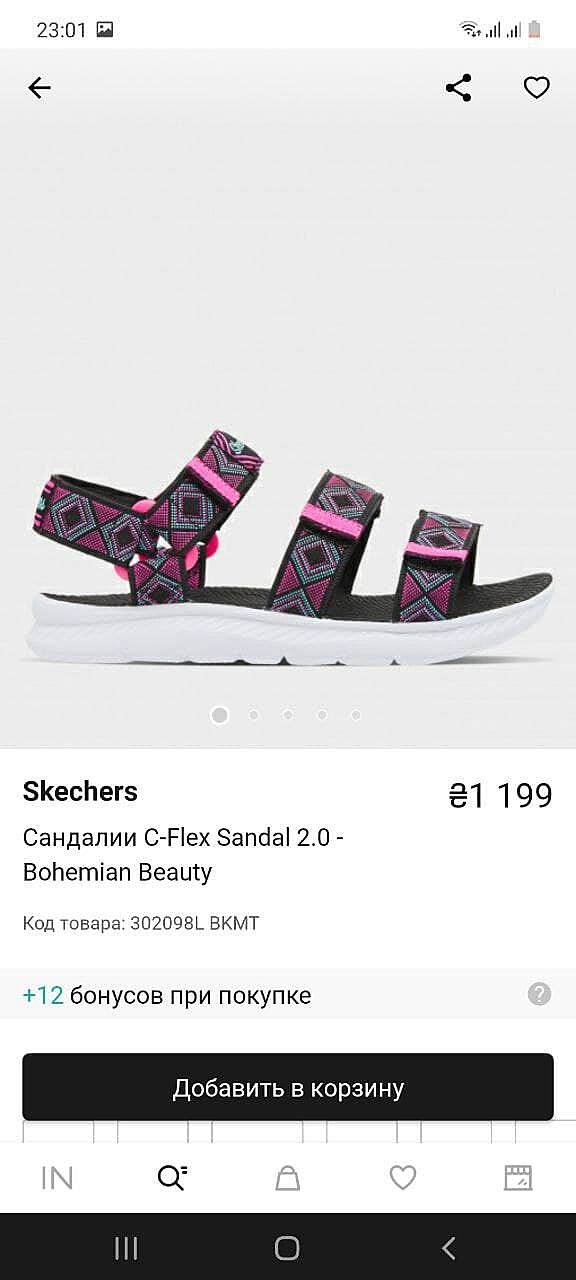The height and width of the screenshot is (1280, 576).
Task: Click the bonus help question mark icon
Action: coord(539,994)
